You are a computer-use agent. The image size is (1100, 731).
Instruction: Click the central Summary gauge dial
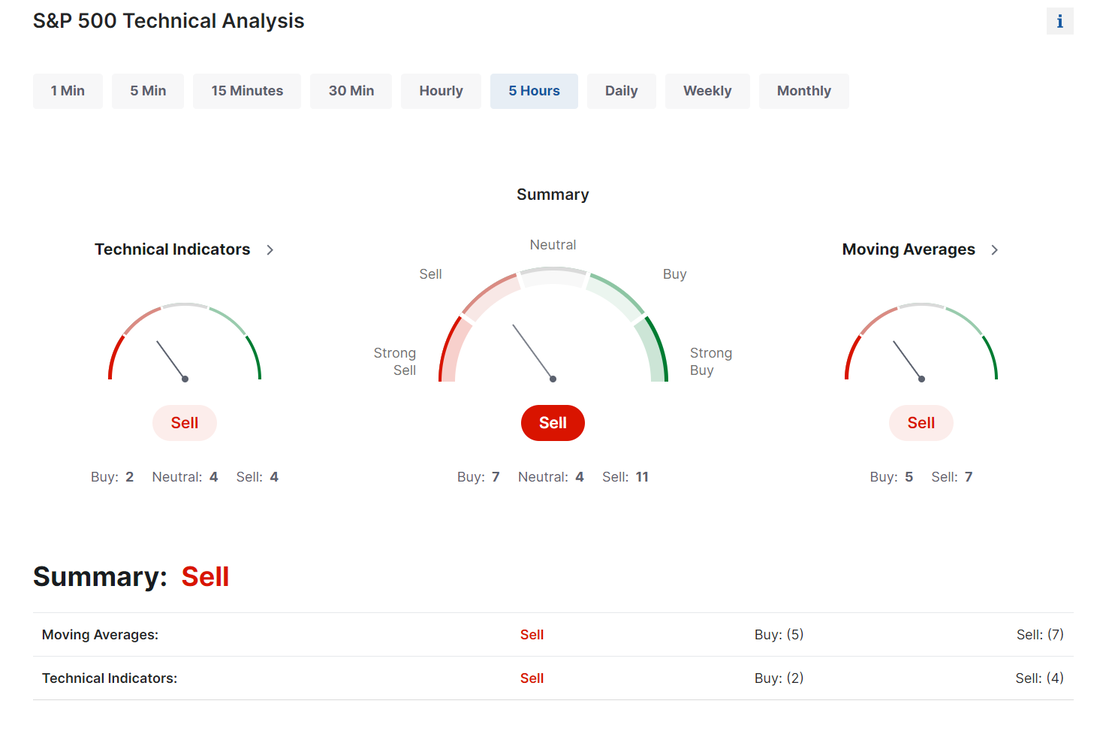[553, 324]
